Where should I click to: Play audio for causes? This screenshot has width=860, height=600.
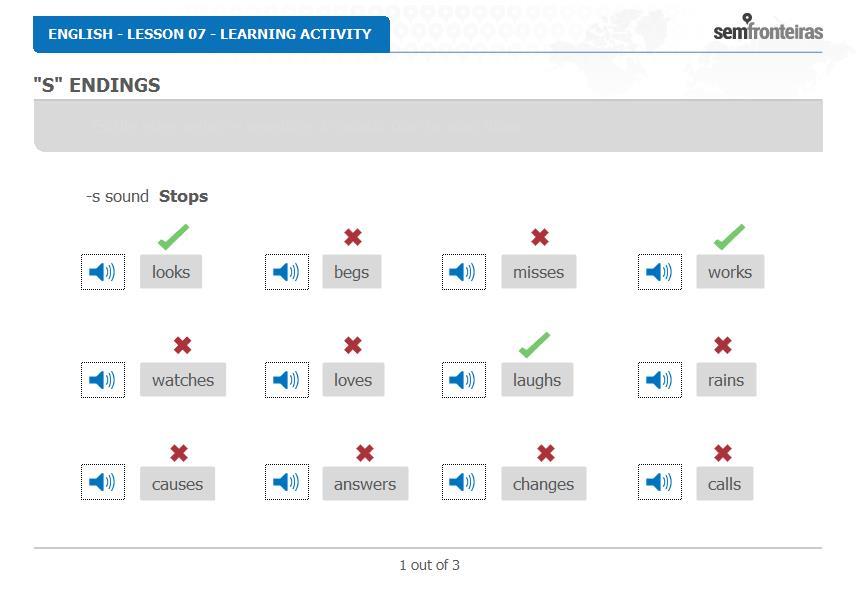[x=103, y=482]
